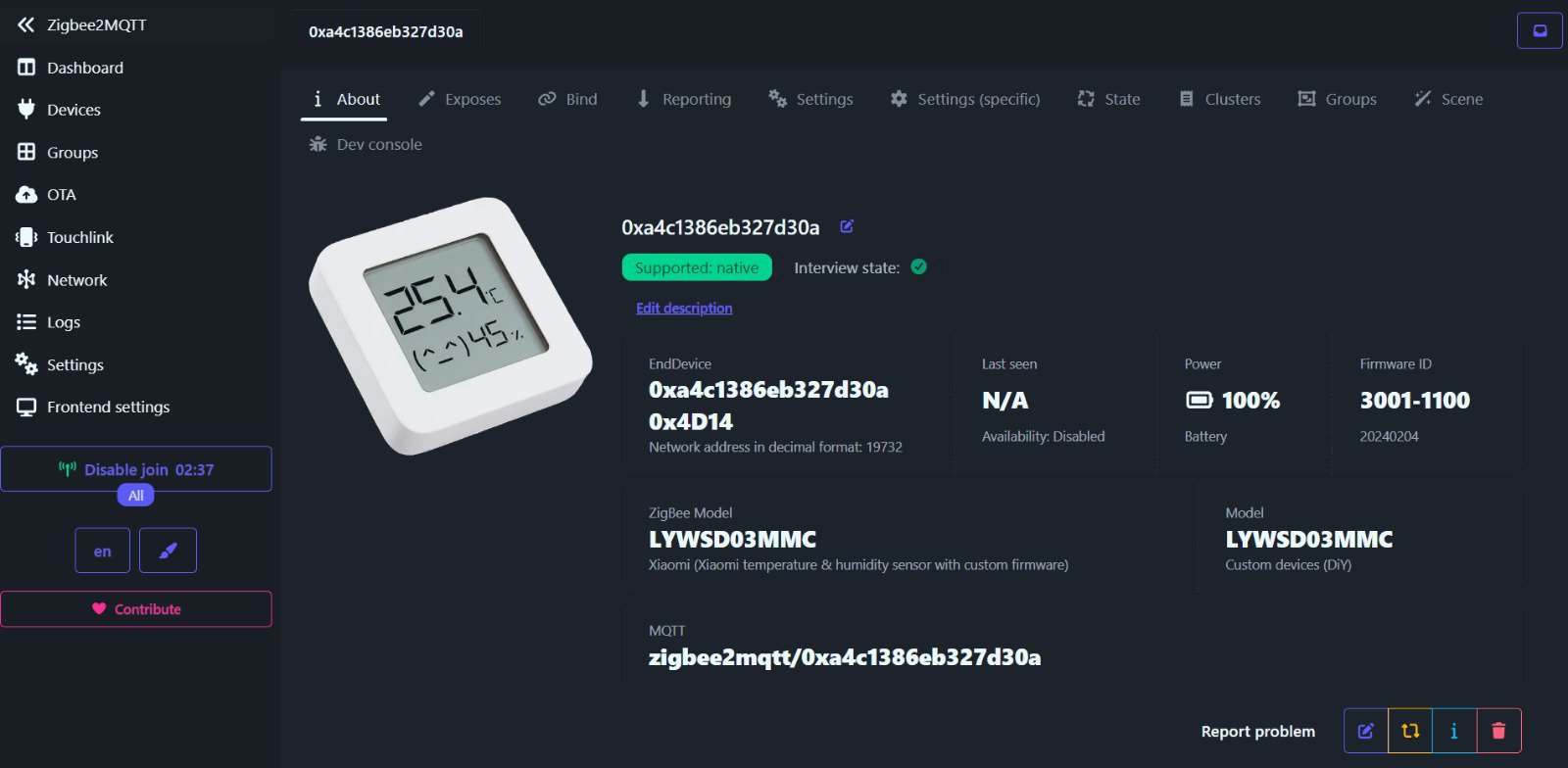Click the edit icon beside Report problem
The height and width of the screenshot is (768, 1568).
pos(1365,731)
